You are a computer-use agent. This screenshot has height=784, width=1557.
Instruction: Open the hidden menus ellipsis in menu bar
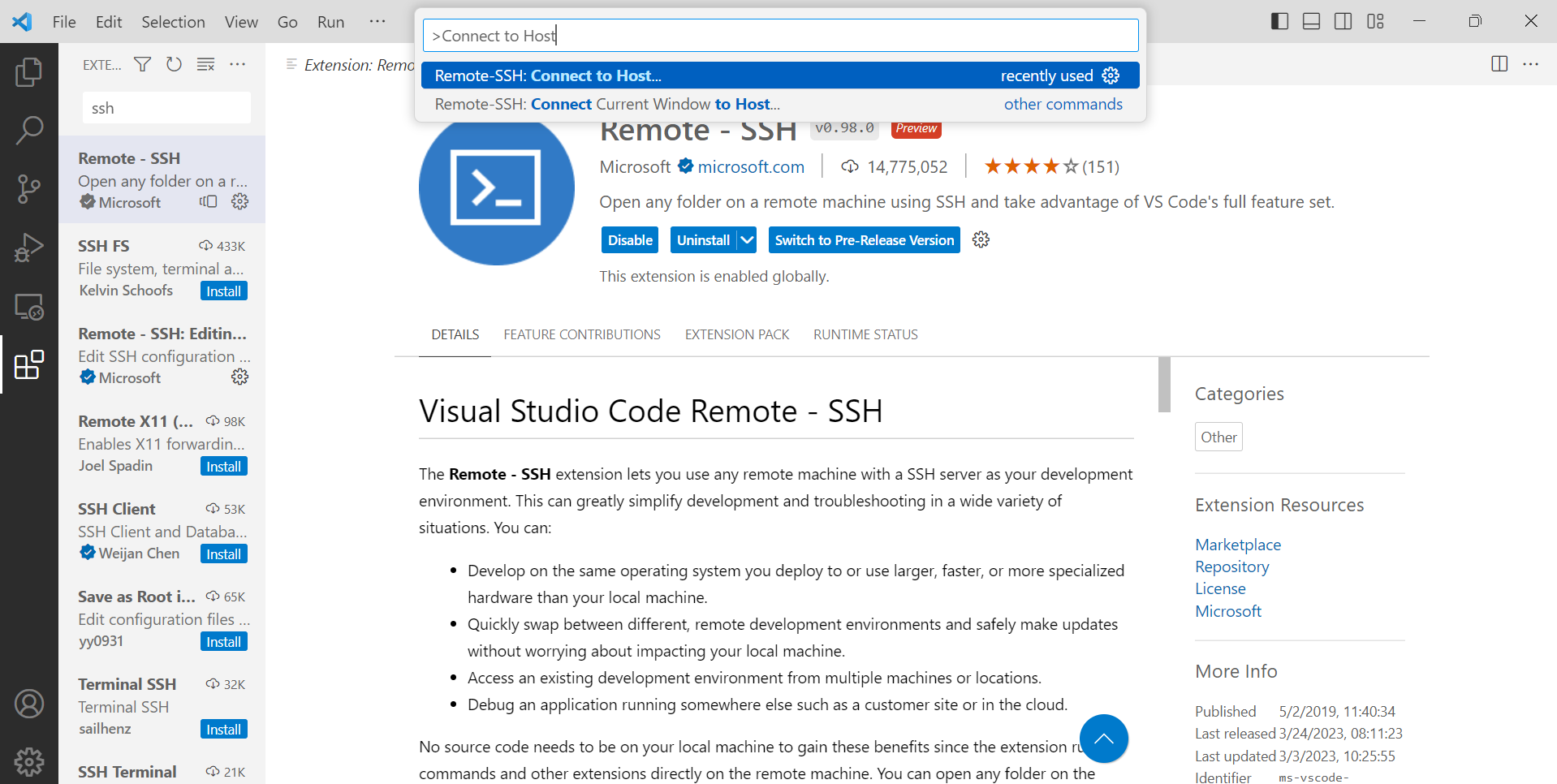[377, 21]
